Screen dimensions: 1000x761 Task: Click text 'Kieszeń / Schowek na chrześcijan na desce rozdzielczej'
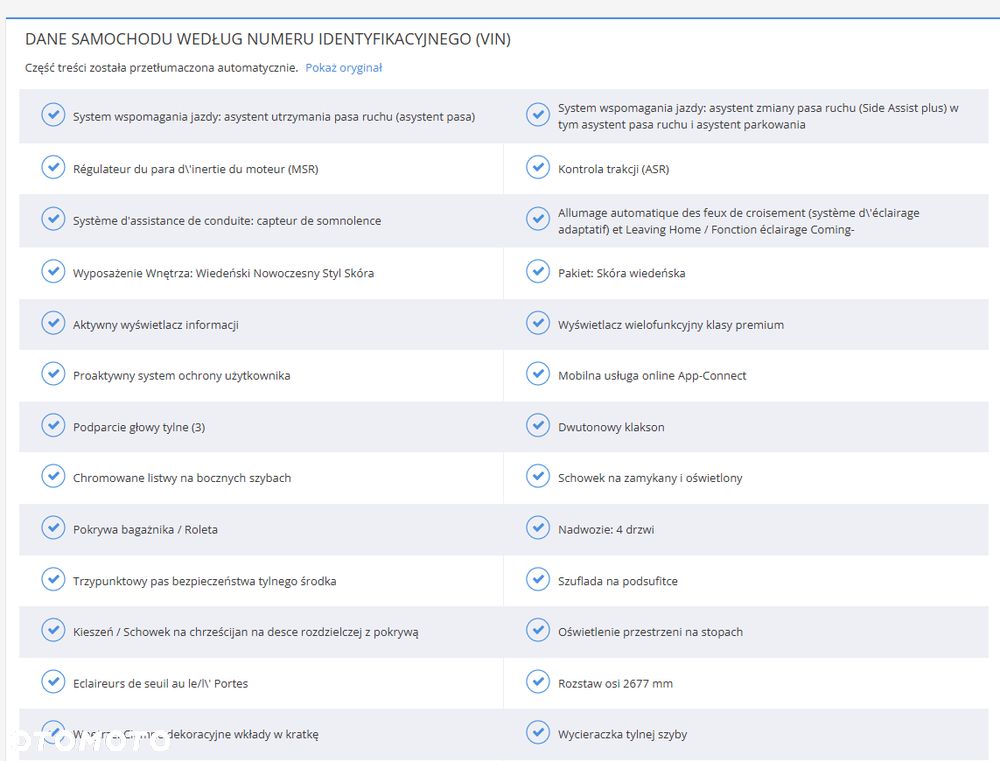(217, 632)
